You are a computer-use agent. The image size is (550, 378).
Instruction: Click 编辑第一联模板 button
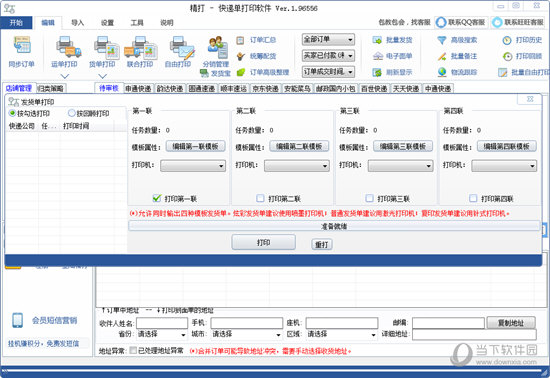(195, 146)
